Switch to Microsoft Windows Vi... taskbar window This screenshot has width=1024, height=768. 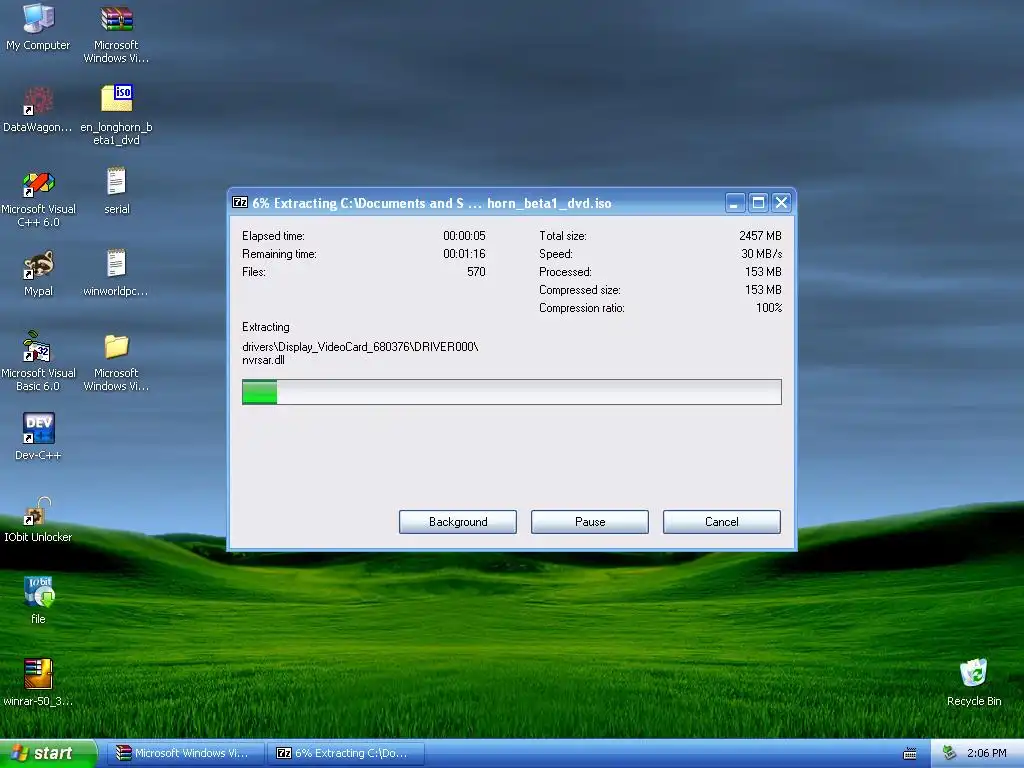(186, 753)
